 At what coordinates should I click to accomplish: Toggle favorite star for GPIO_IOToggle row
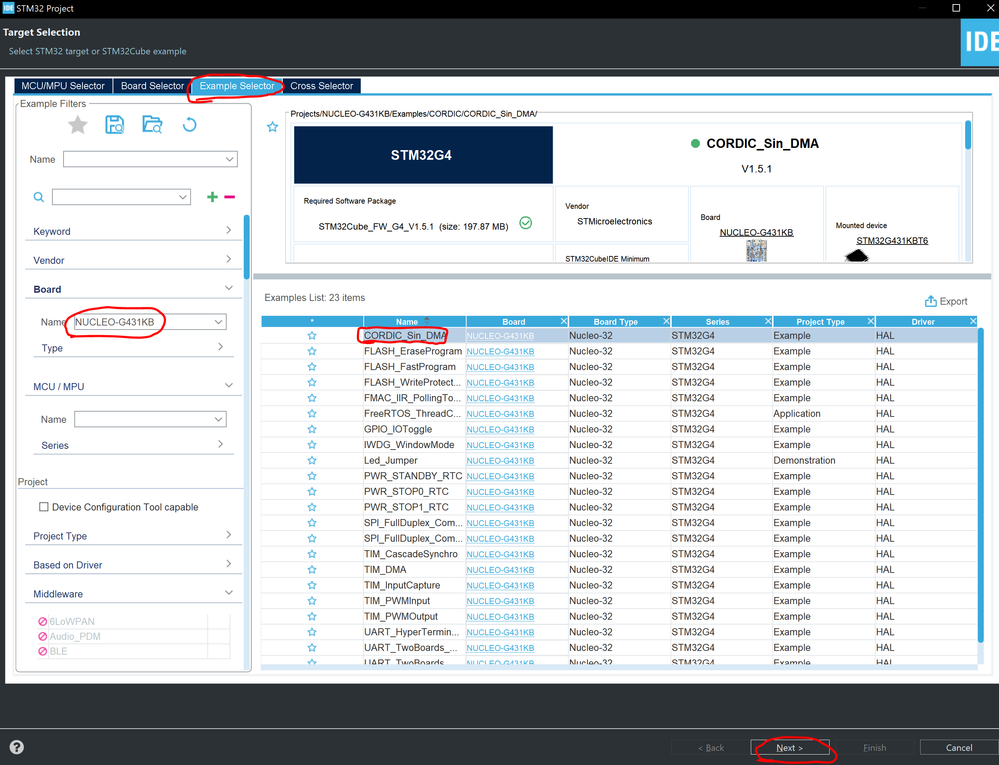click(312, 429)
